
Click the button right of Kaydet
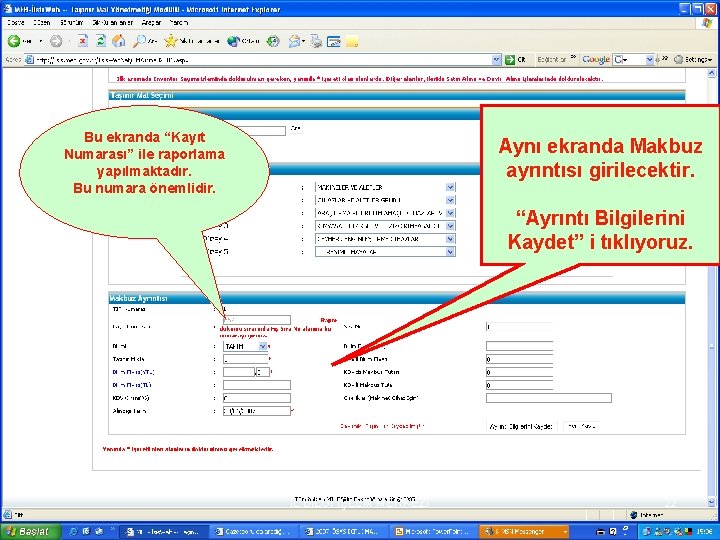point(581,427)
